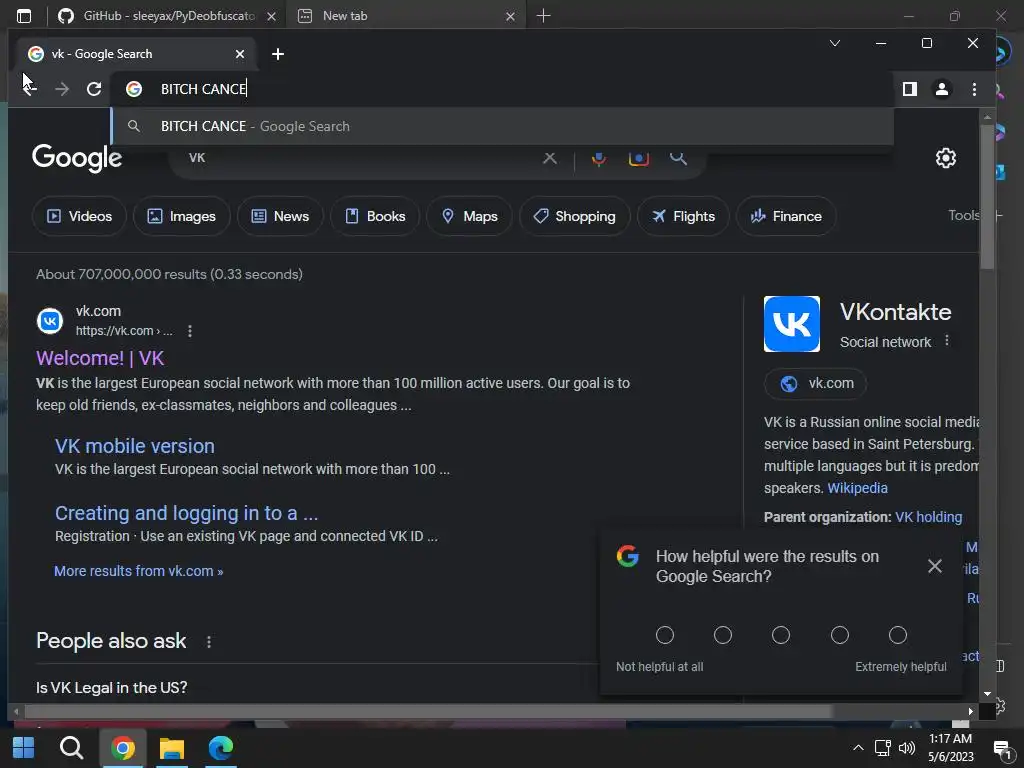Viewport: 1024px width, 768px height.
Task: Show hidden system tray icons
Action: pyautogui.click(x=858, y=748)
